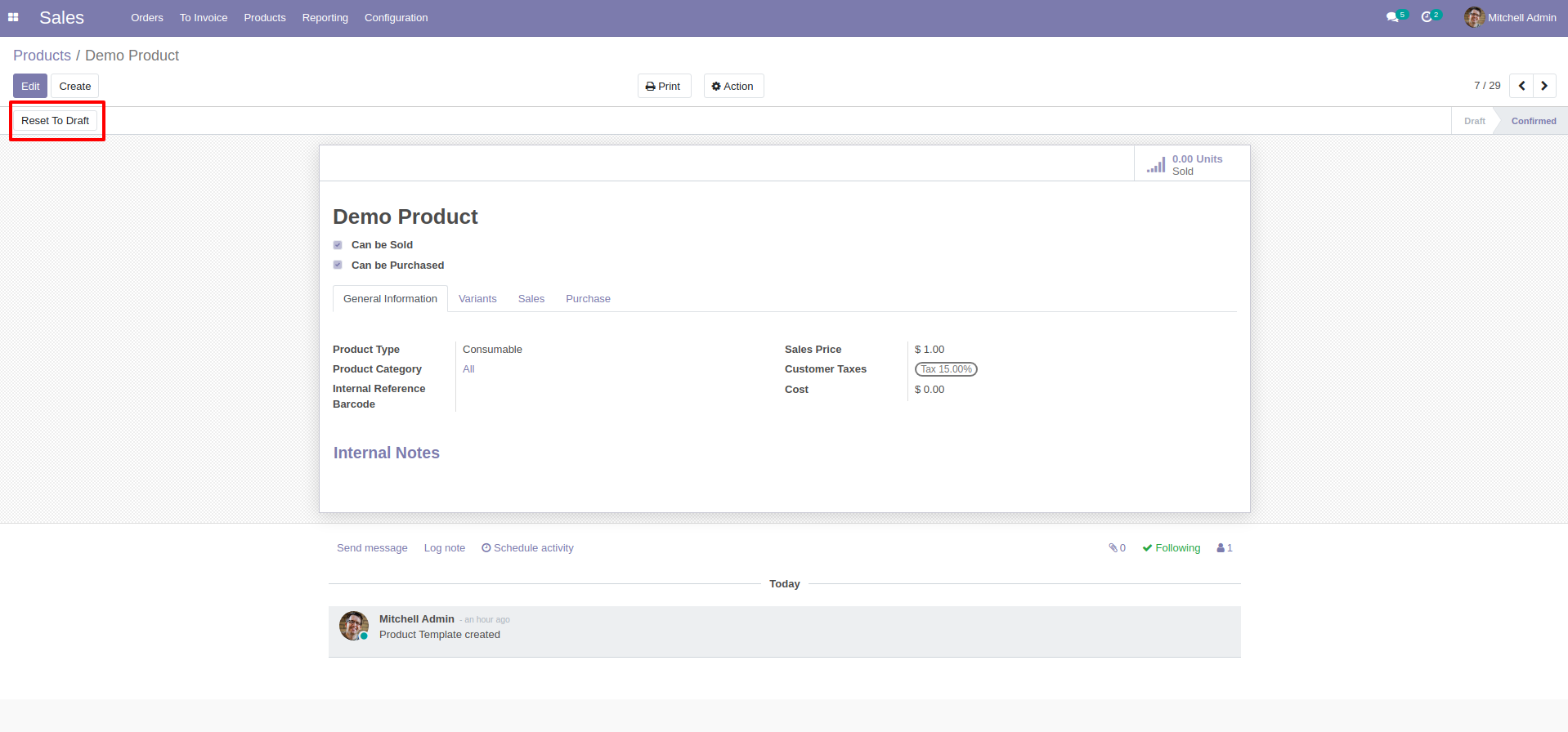Viewport: 1568px width, 732px height.
Task: Click the Products breadcrumb link
Action: point(42,56)
